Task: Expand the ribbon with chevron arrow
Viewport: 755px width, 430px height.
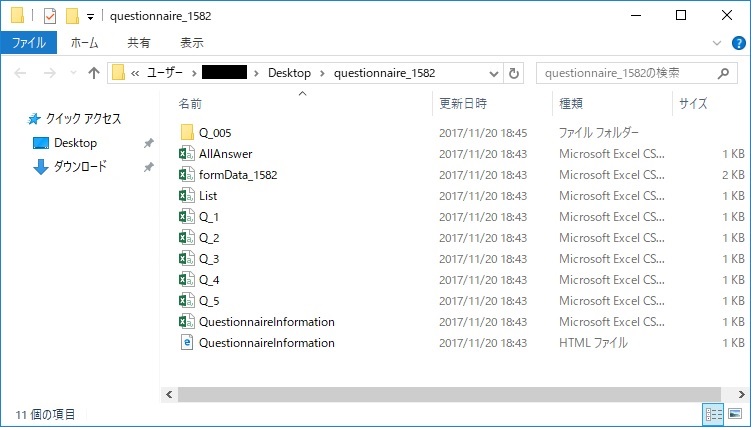Action: coord(717,43)
